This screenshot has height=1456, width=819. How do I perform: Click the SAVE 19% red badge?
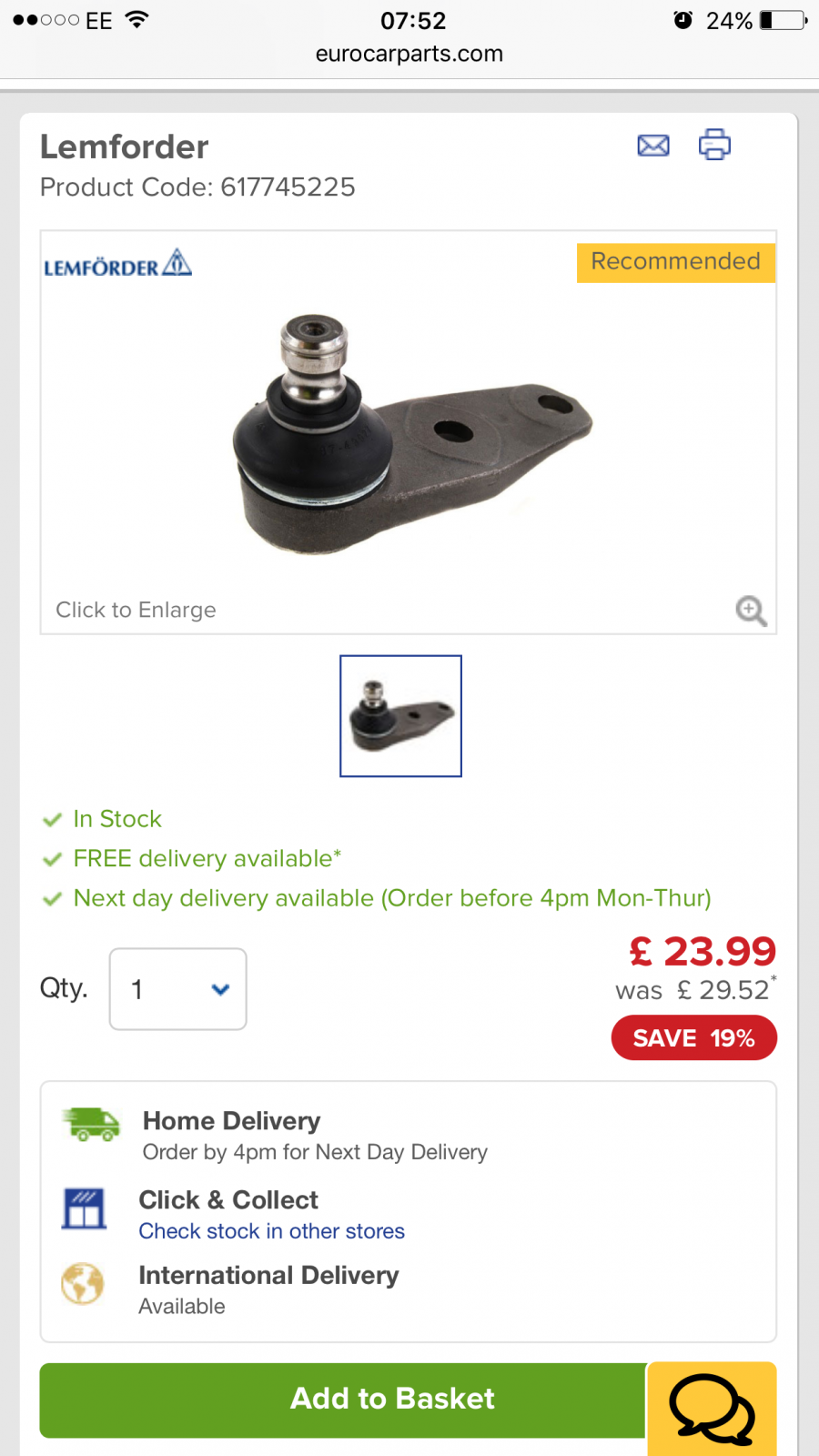click(x=694, y=1038)
